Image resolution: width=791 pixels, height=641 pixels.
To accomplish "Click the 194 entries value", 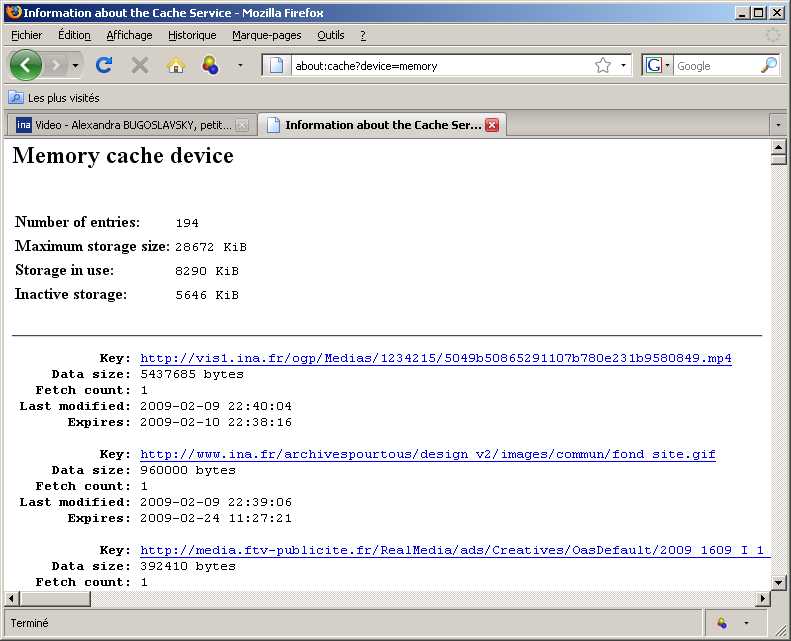I will coord(187,223).
